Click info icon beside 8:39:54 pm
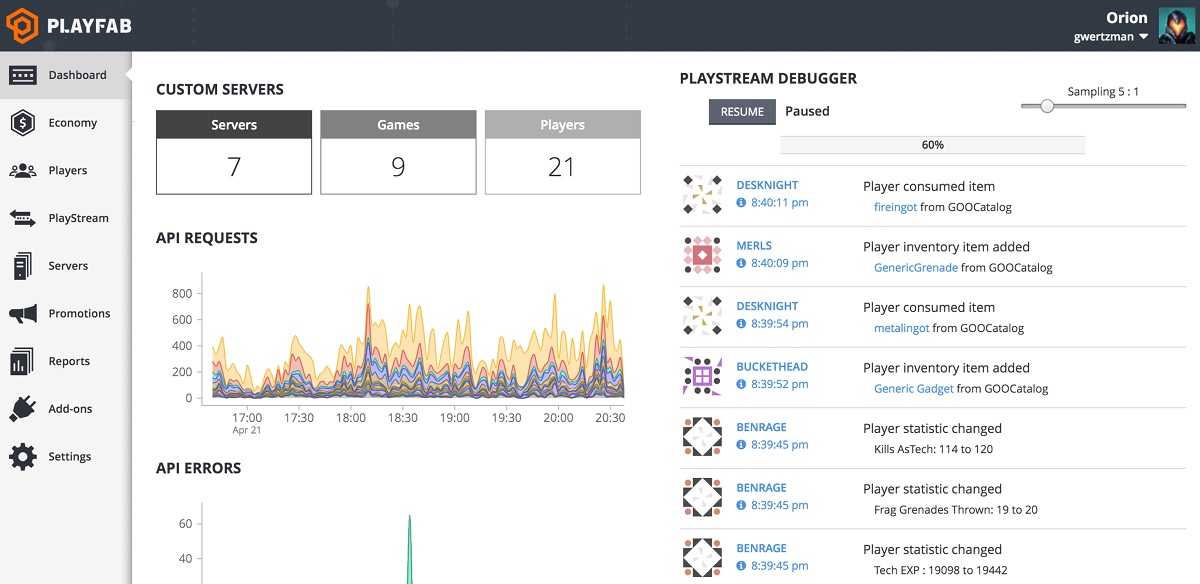 click(x=741, y=324)
